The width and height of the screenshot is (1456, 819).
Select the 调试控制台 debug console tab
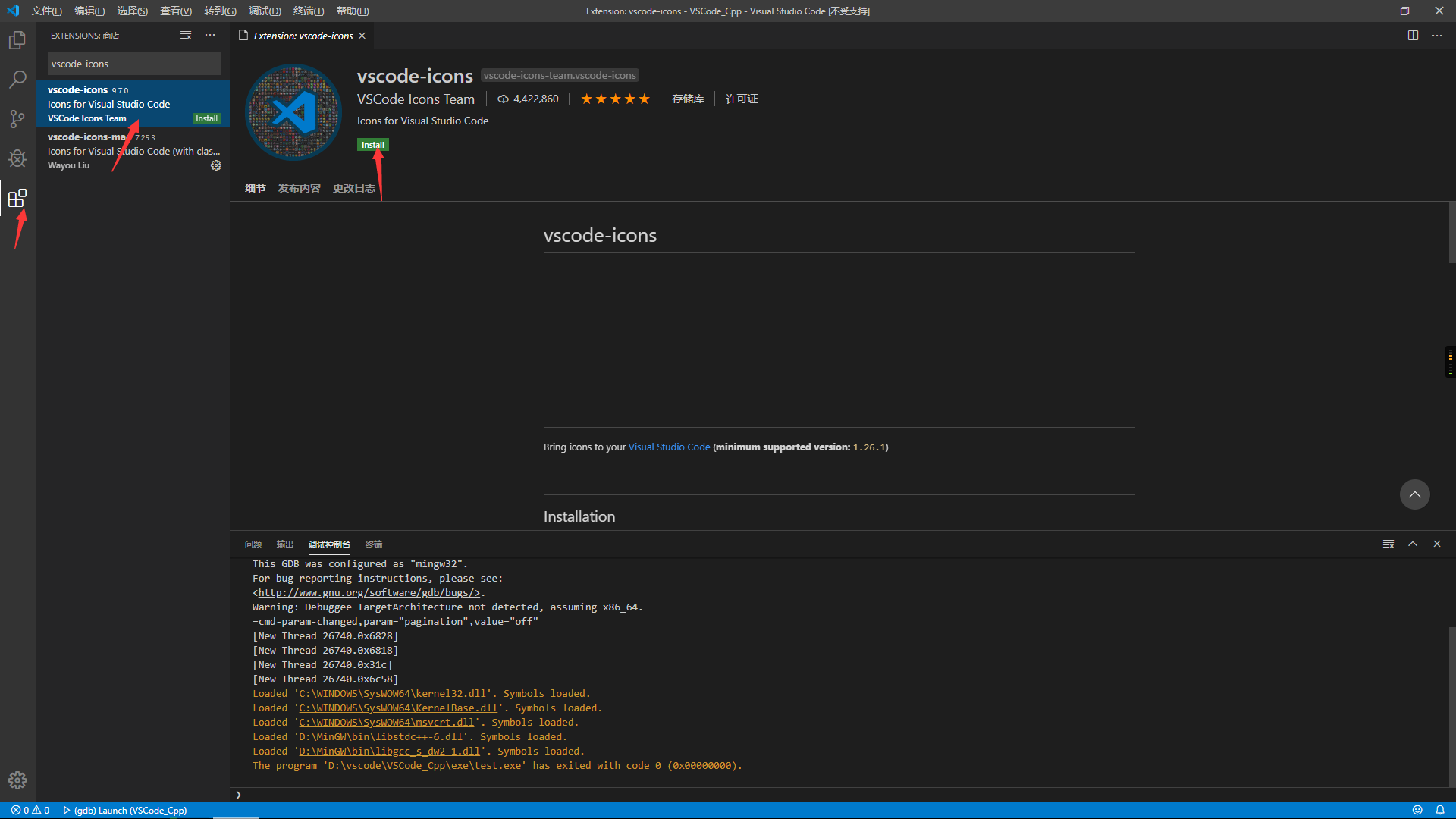pyautogui.click(x=329, y=544)
